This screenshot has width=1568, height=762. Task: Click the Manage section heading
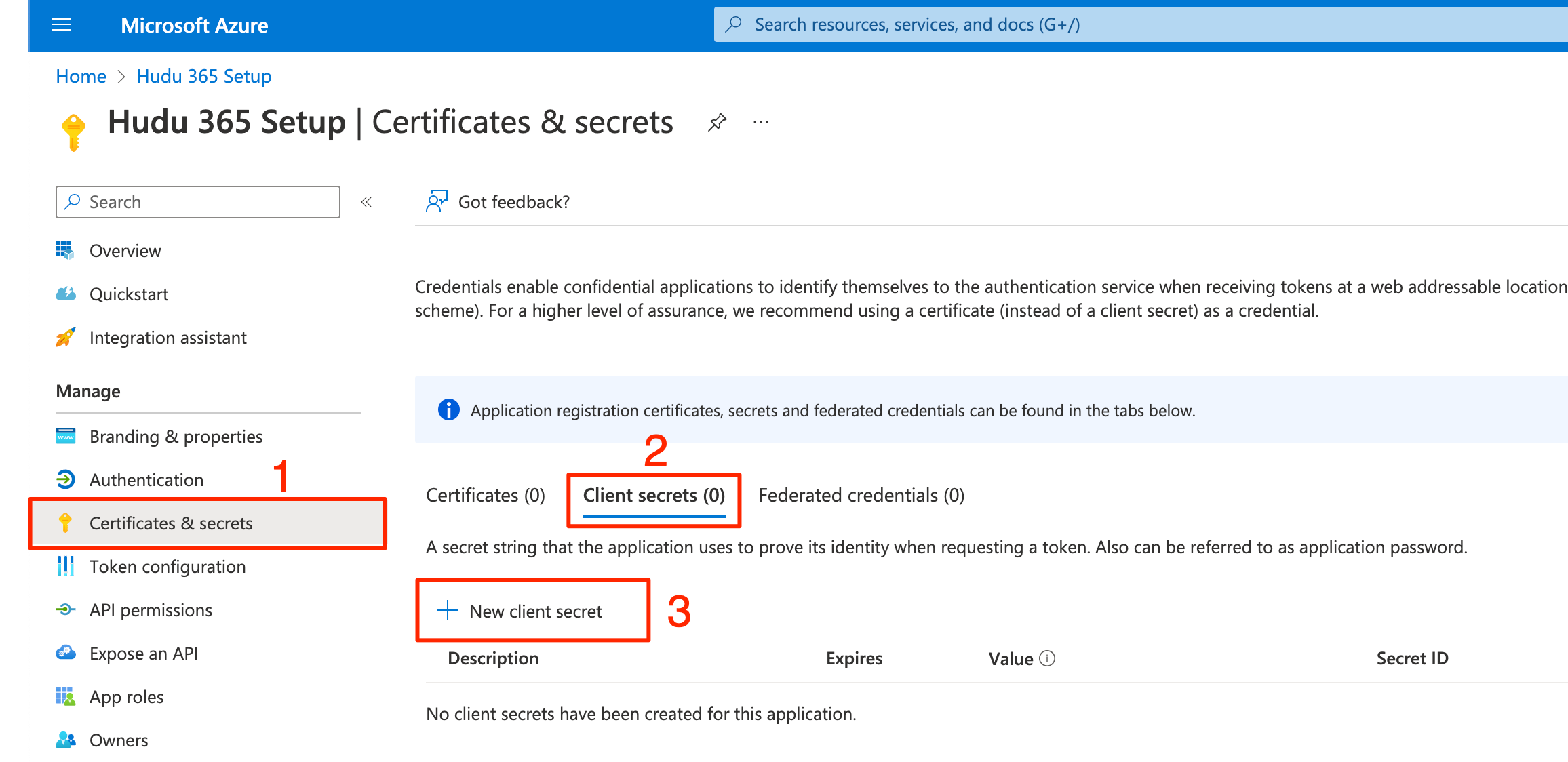[88, 391]
